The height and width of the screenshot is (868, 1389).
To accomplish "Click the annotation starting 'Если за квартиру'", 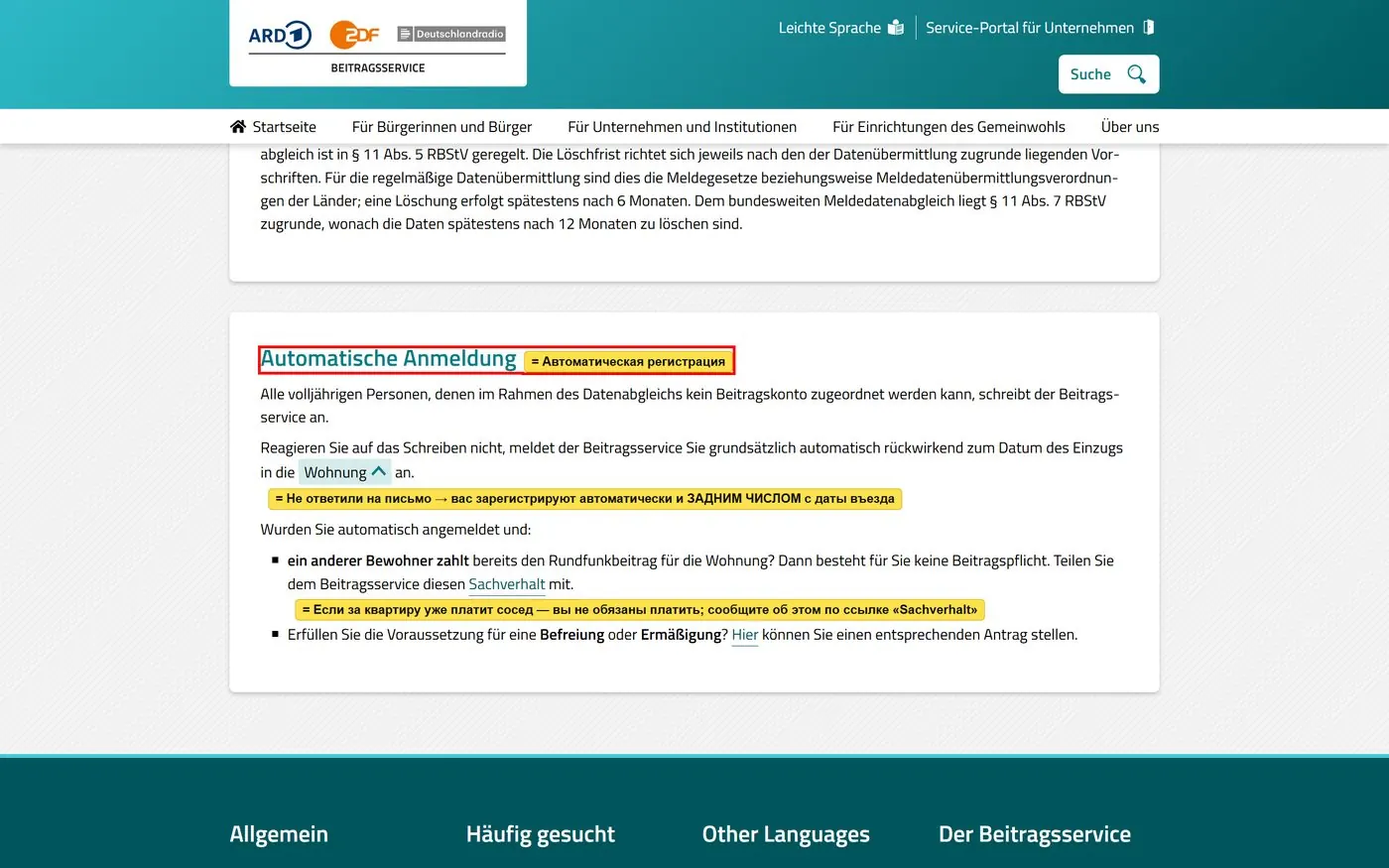I will tap(640, 609).
